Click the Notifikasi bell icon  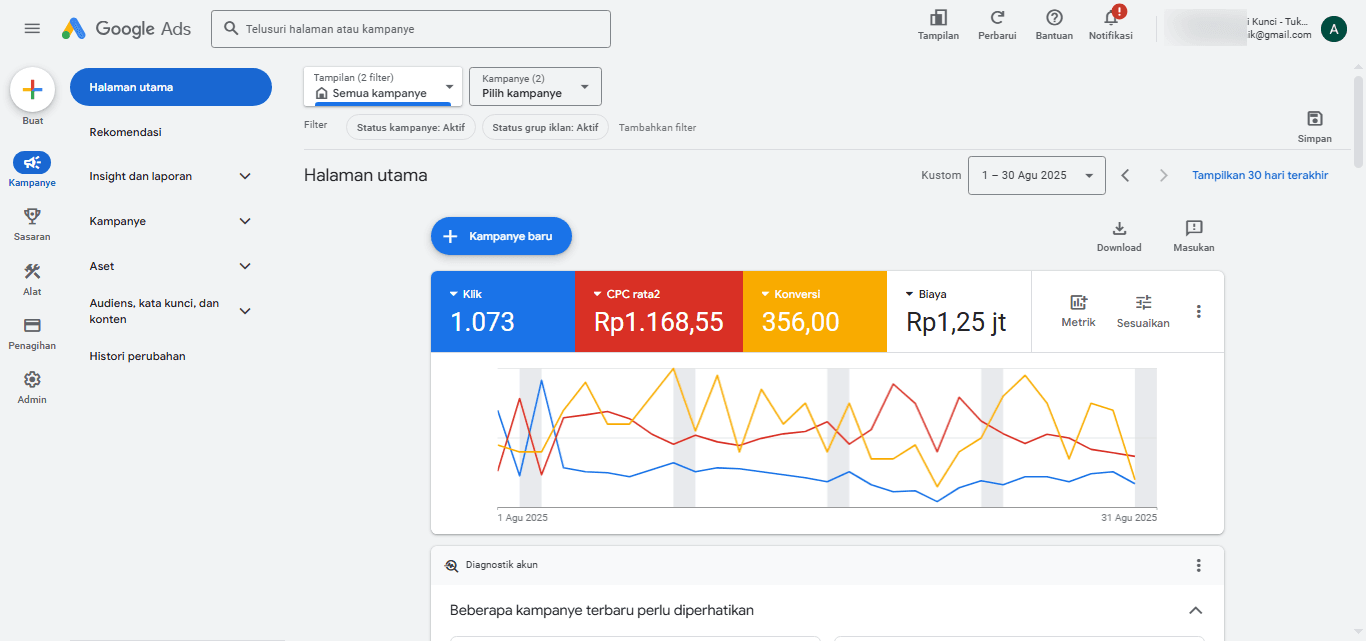[1110, 19]
